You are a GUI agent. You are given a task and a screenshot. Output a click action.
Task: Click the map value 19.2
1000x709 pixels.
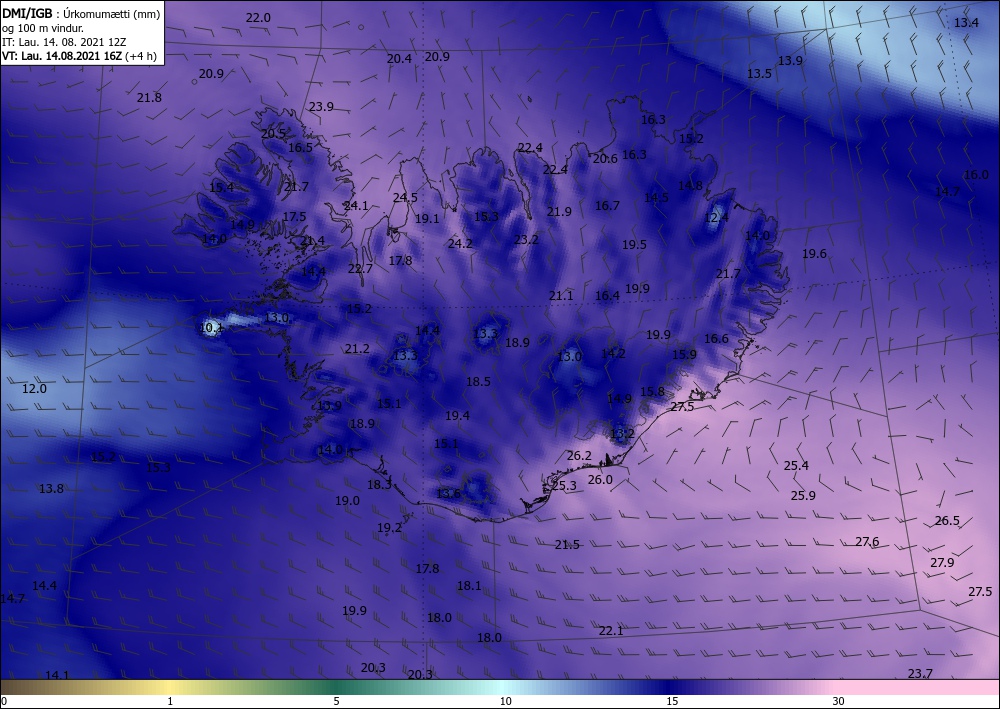pos(390,528)
